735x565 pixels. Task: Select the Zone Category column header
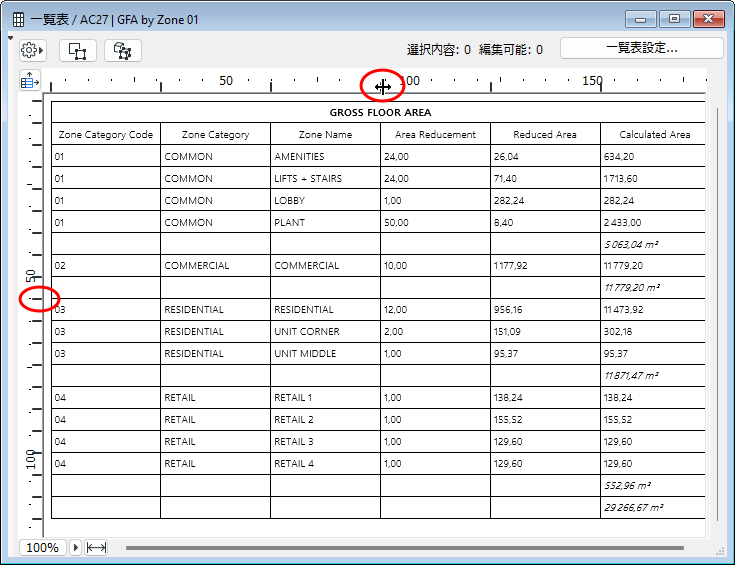[x=216, y=134]
